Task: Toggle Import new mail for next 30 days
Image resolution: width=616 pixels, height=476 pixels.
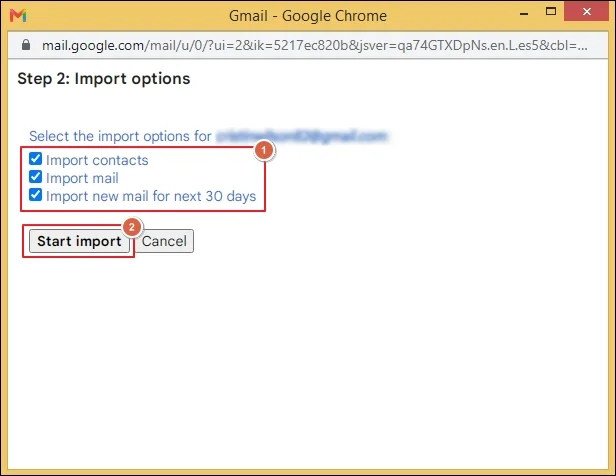Action: (x=35, y=194)
